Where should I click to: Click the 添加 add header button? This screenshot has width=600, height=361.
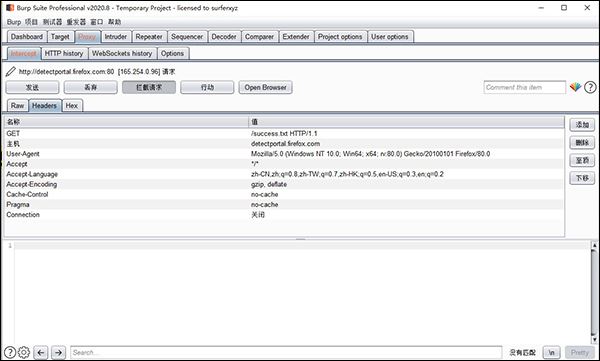pyautogui.click(x=582, y=125)
